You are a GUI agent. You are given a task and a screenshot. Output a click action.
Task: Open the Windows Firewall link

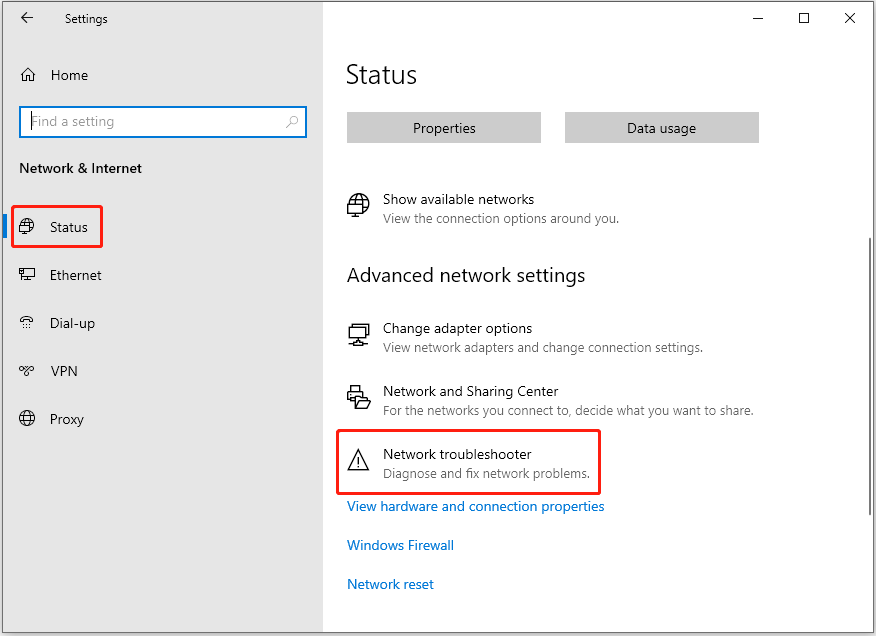(400, 545)
